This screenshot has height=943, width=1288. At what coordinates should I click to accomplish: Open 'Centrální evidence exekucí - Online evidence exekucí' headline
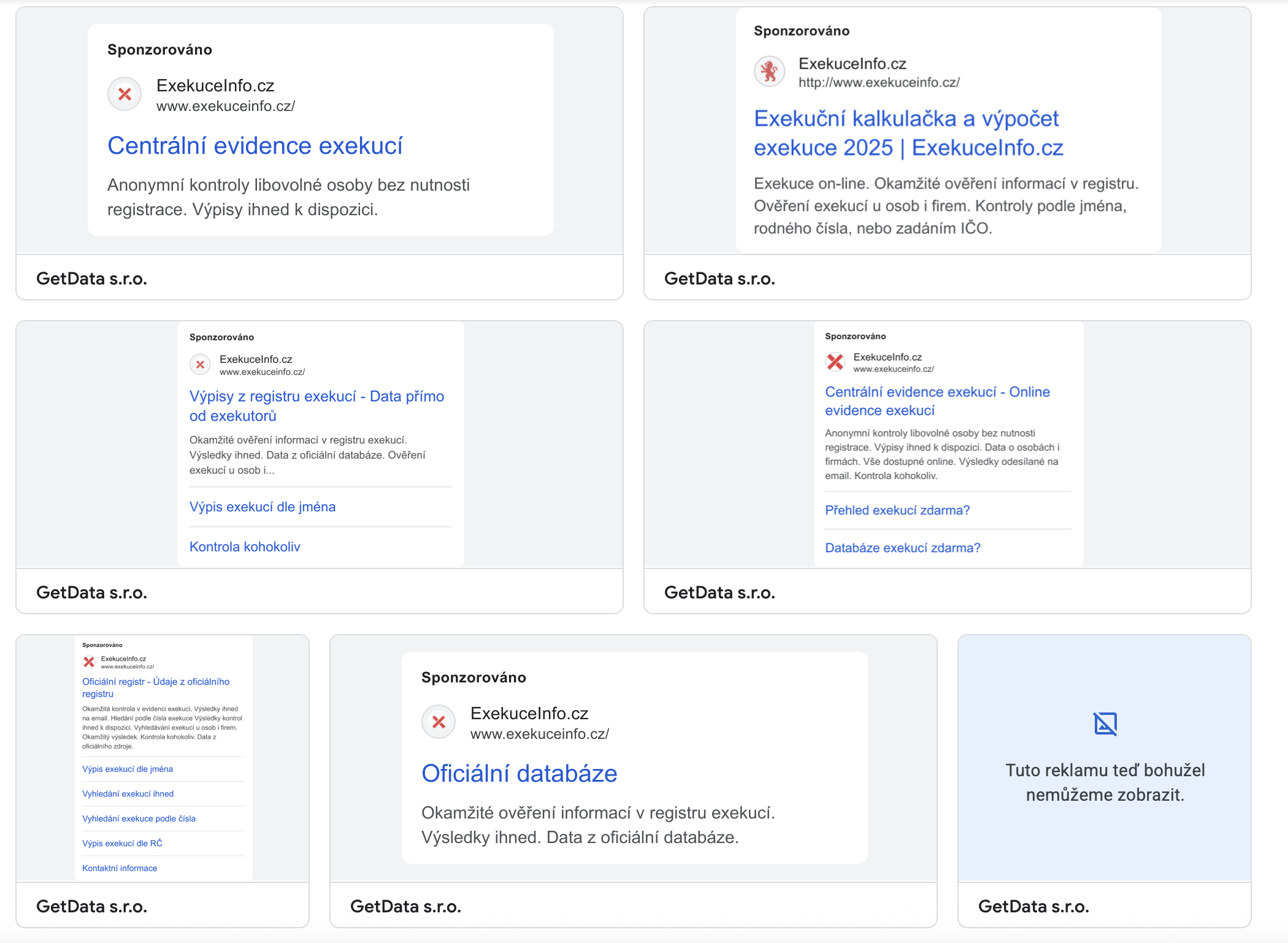[937, 401]
